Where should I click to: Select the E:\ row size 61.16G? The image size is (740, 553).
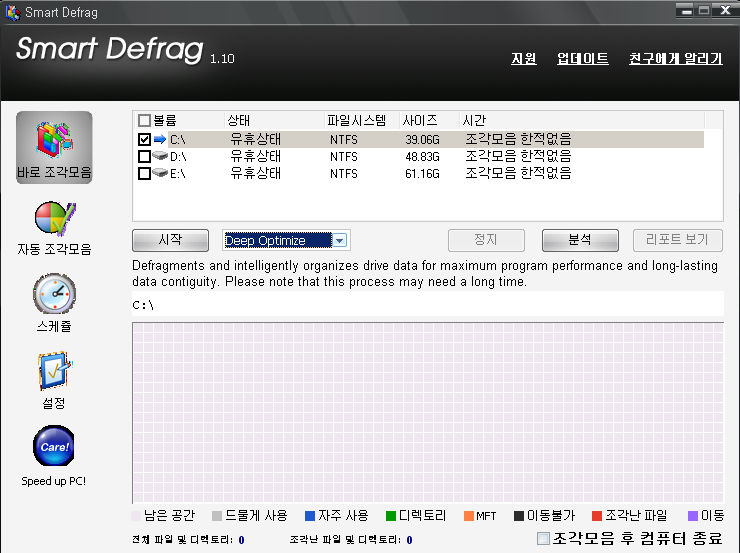pyautogui.click(x=422, y=174)
